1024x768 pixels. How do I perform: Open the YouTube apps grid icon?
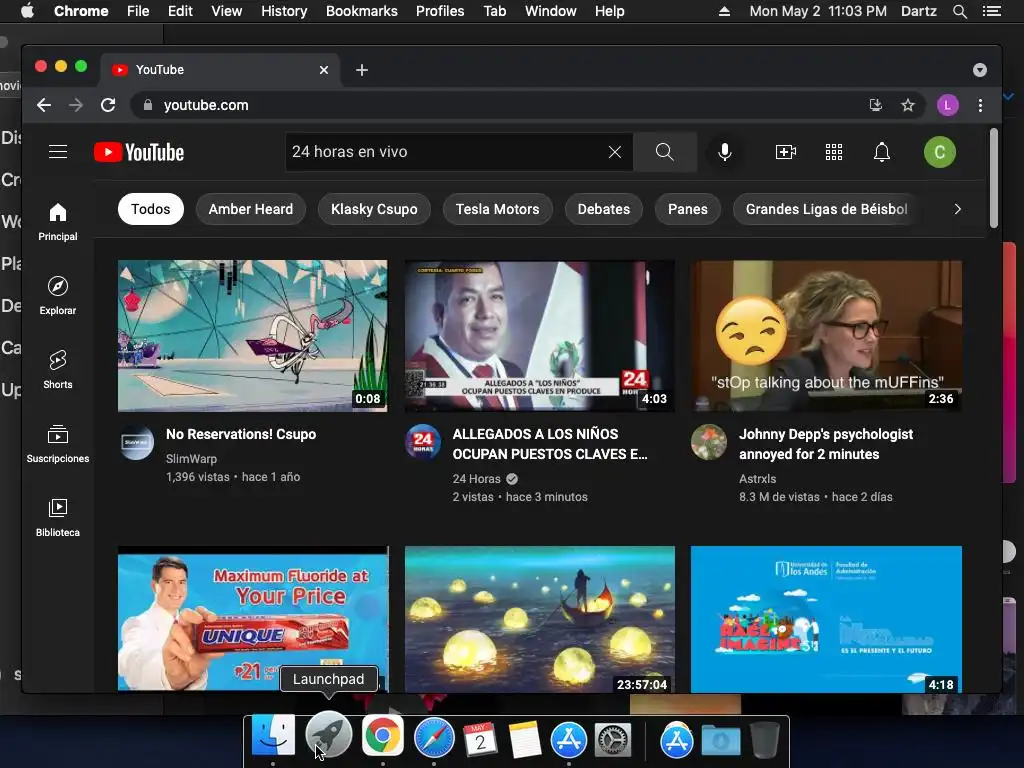pyautogui.click(x=833, y=152)
